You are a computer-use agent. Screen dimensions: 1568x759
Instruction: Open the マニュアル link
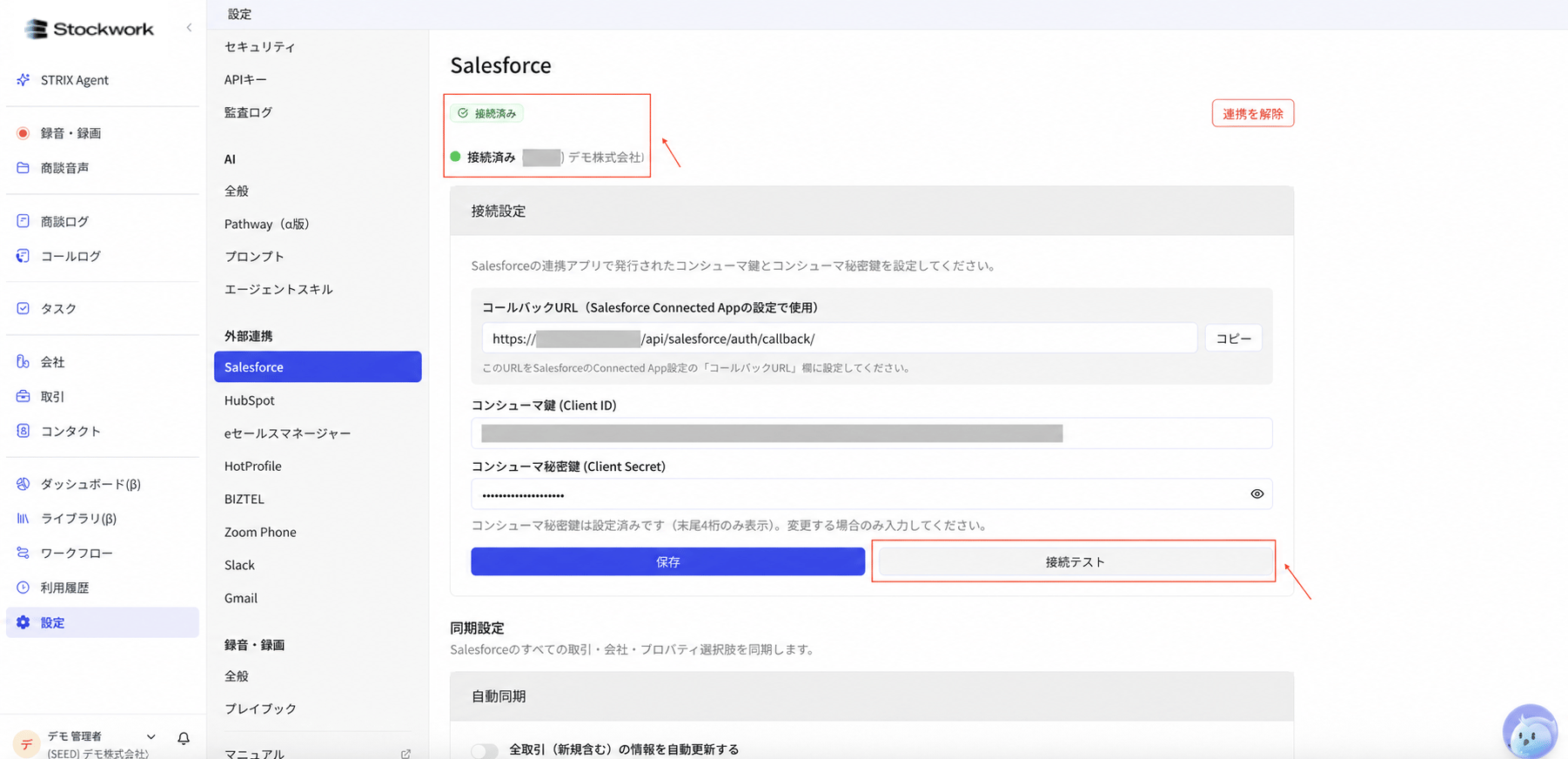(255, 754)
